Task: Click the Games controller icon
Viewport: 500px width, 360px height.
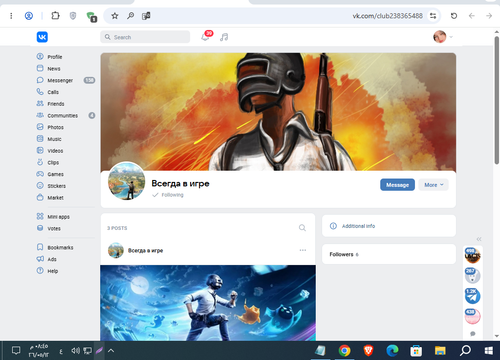Action: pyautogui.click(x=40, y=174)
